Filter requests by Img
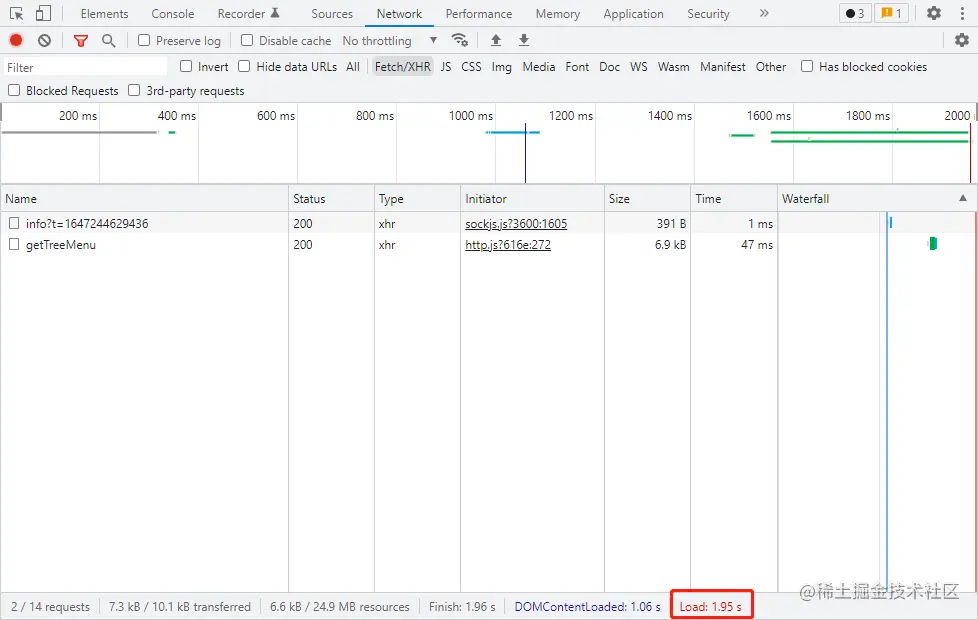 tap(501, 67)
